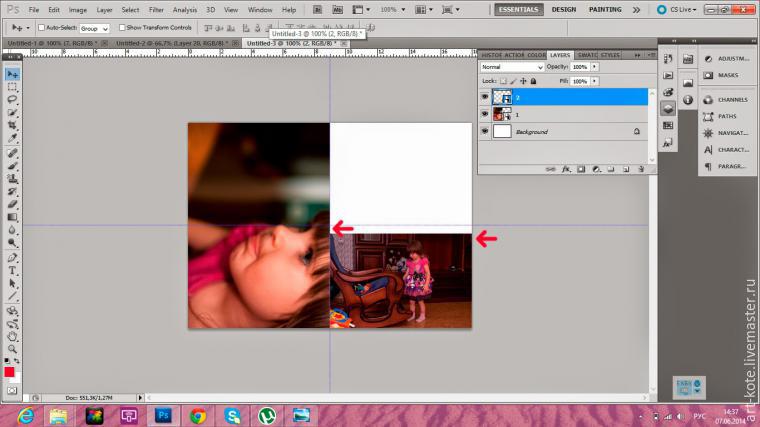The width and height of the screenshot is (760, 427).
Task: Check Show Transform Controls
Action: (122, 28)
